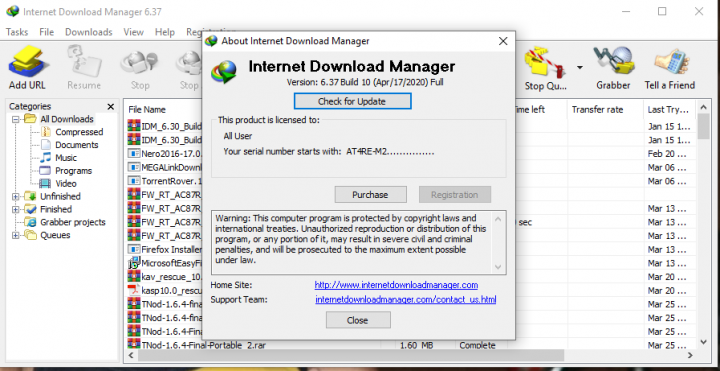This screenshot has height=371, width=720.
Task: Select the kasp10.0_rescu PDF file row
Action: [x=164, y=291]
